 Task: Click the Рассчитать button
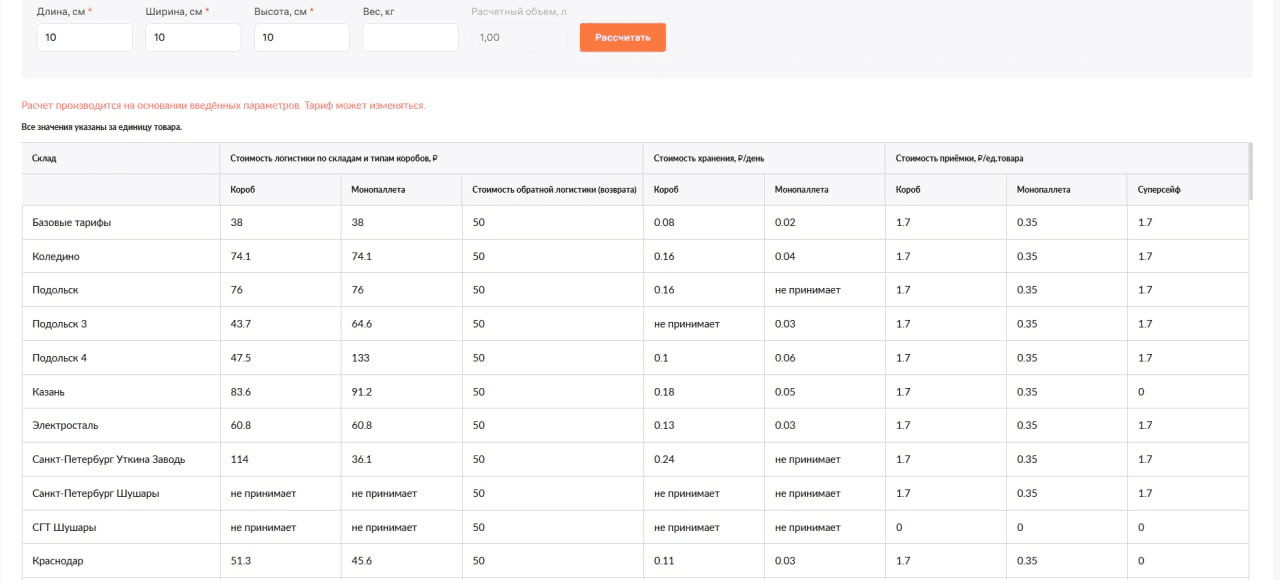coord(622,37)
